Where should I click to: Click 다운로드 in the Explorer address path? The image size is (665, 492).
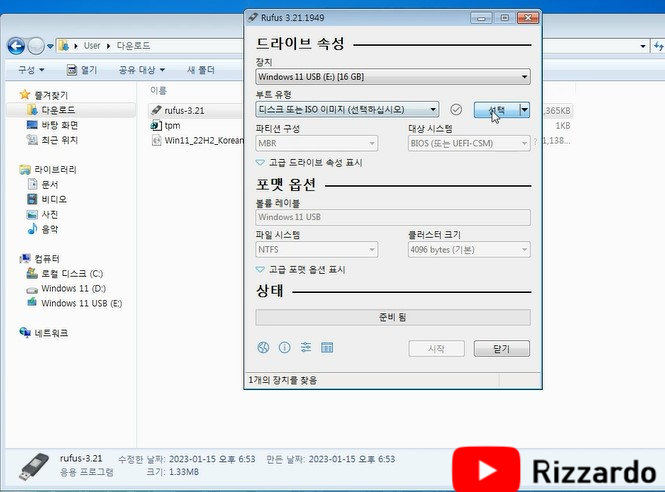pos(133,46)
